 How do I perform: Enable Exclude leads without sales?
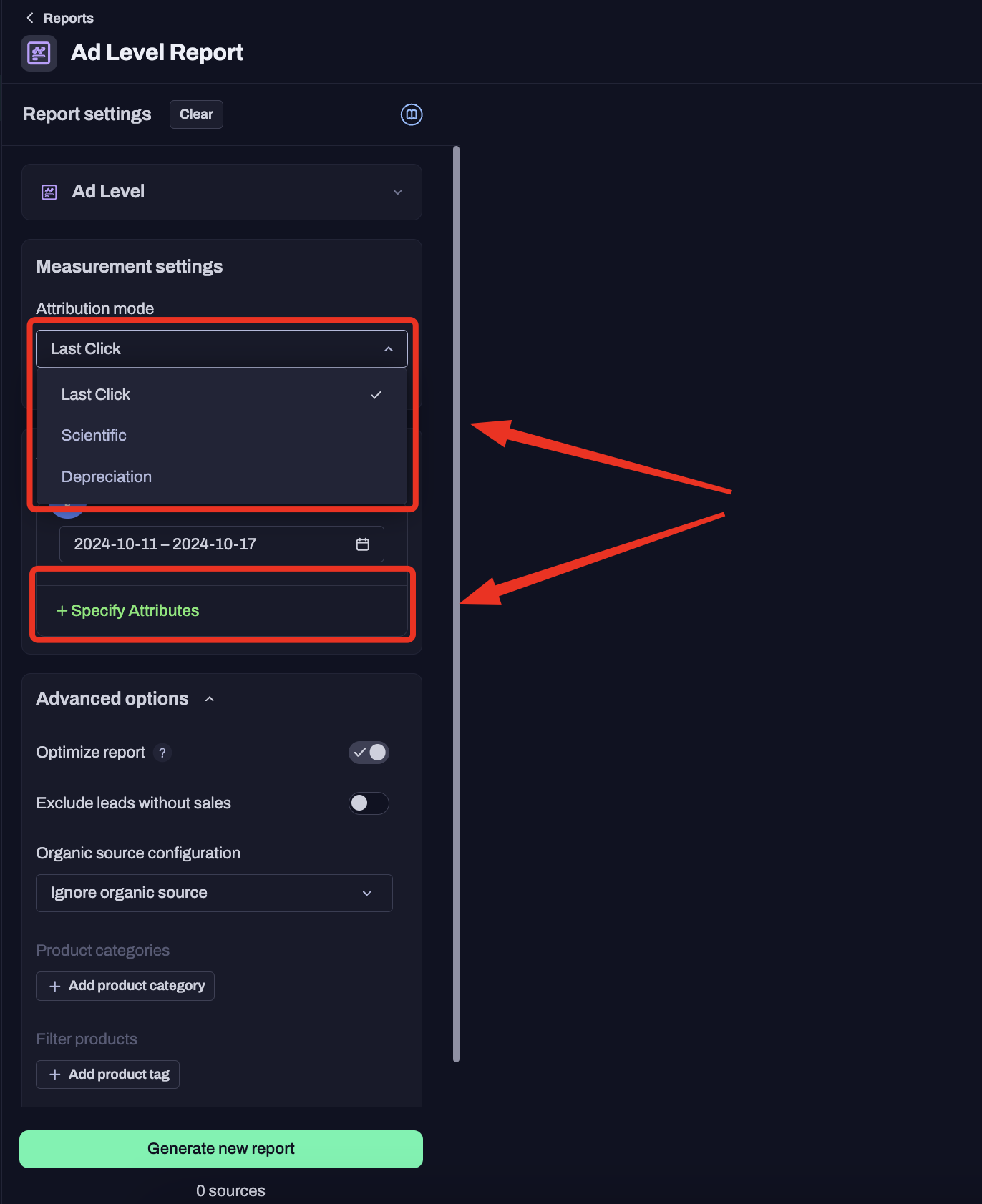(369, 803)
